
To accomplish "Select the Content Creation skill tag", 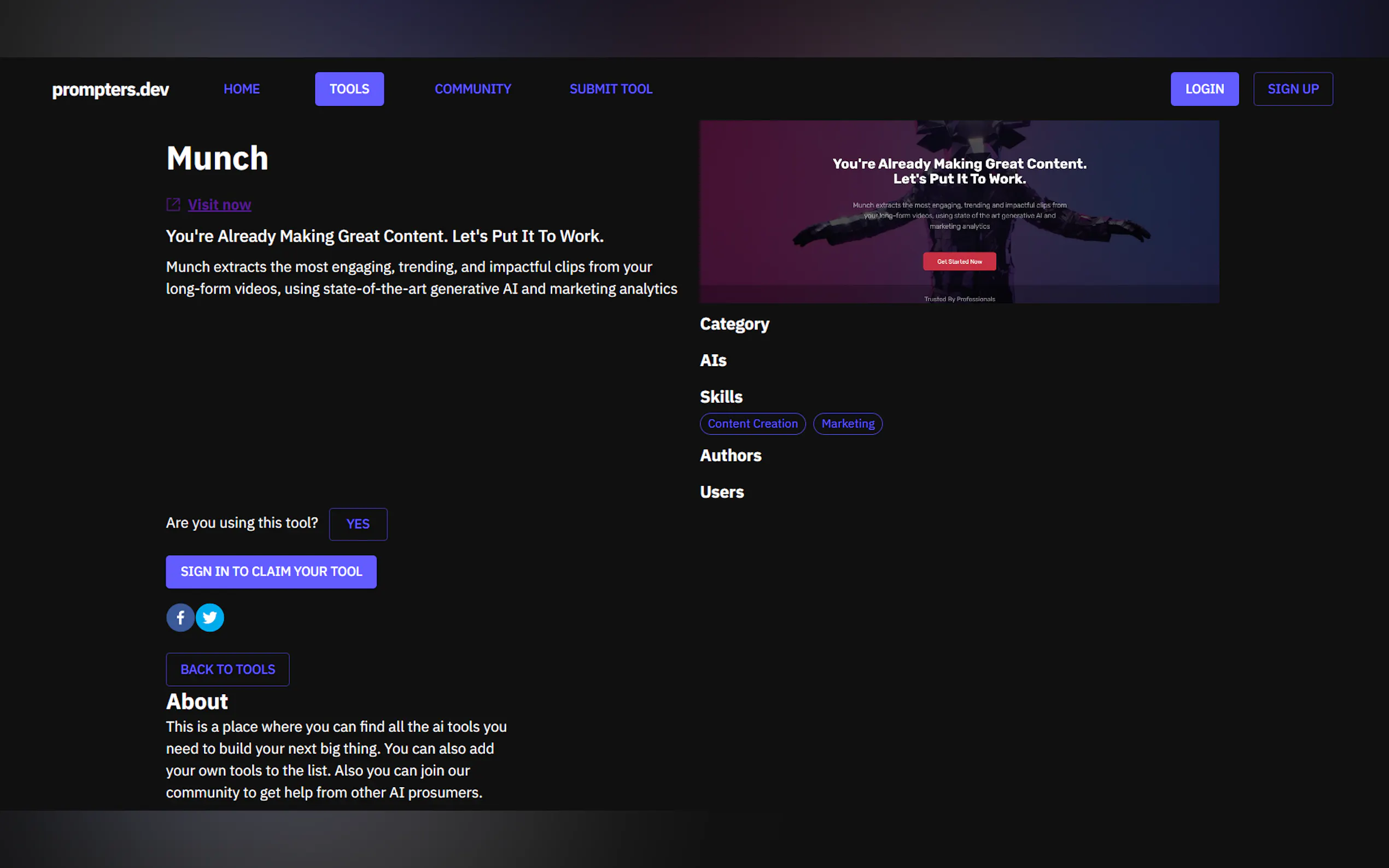I will pos(752,424).
